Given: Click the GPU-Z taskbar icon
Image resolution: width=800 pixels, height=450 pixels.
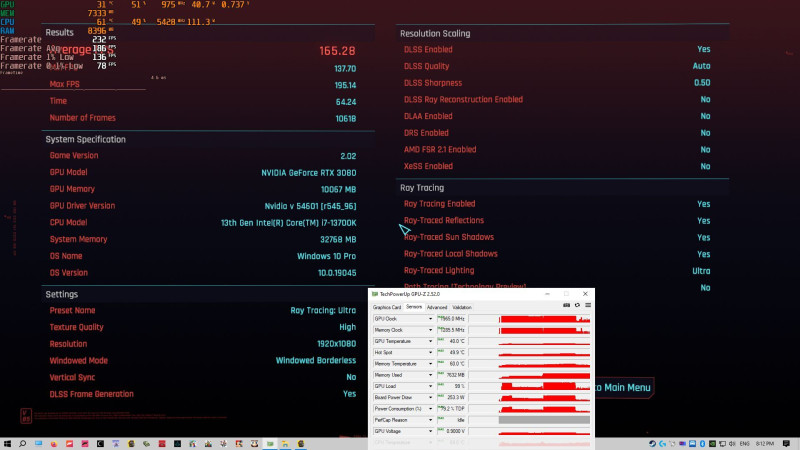Looking at the screenshot, I should pyautogui.click(x=270, y=444).
